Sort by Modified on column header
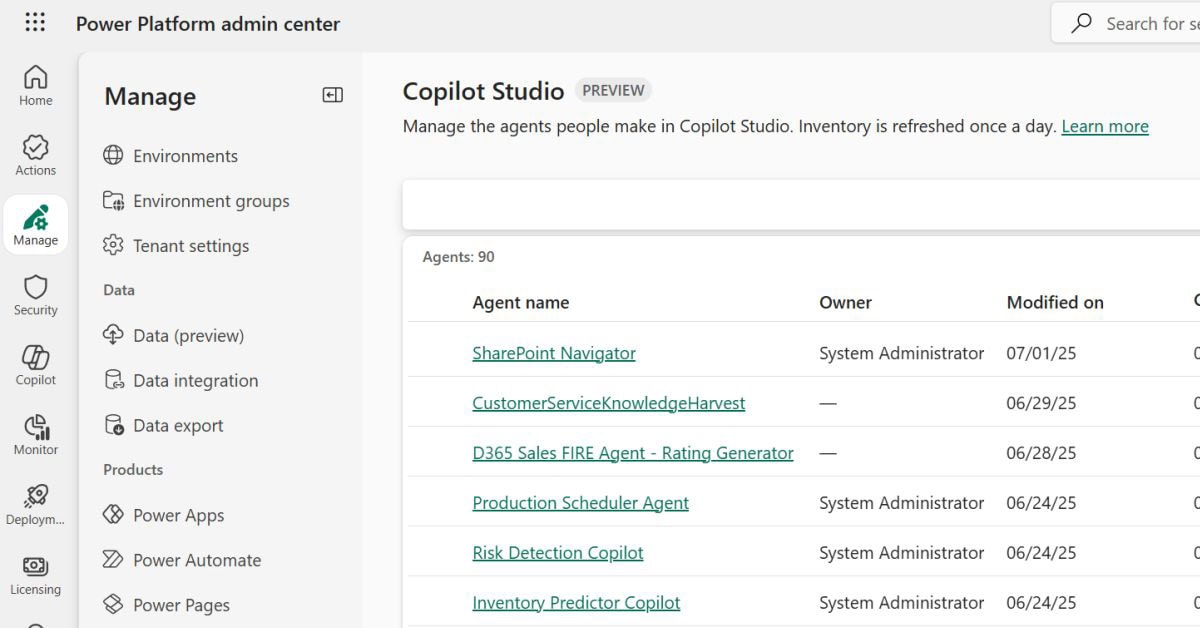Screen dimensions: 1200x628 1055,303
